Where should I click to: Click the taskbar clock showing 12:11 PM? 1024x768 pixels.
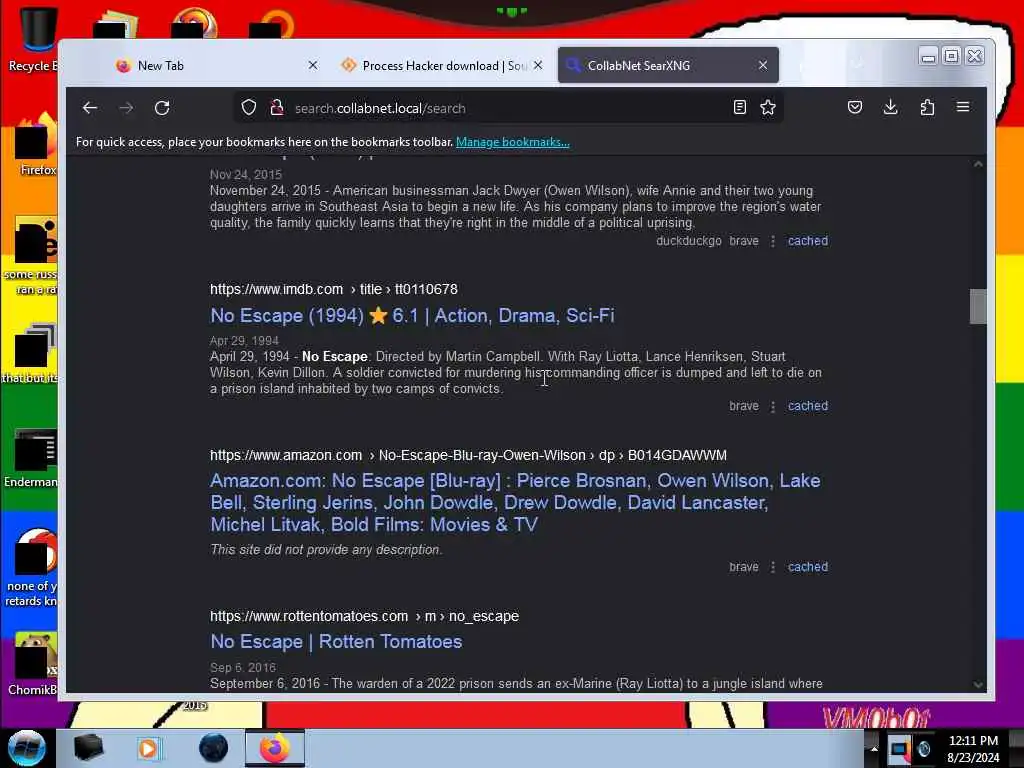pyautogui.click(x=973, y=749)
